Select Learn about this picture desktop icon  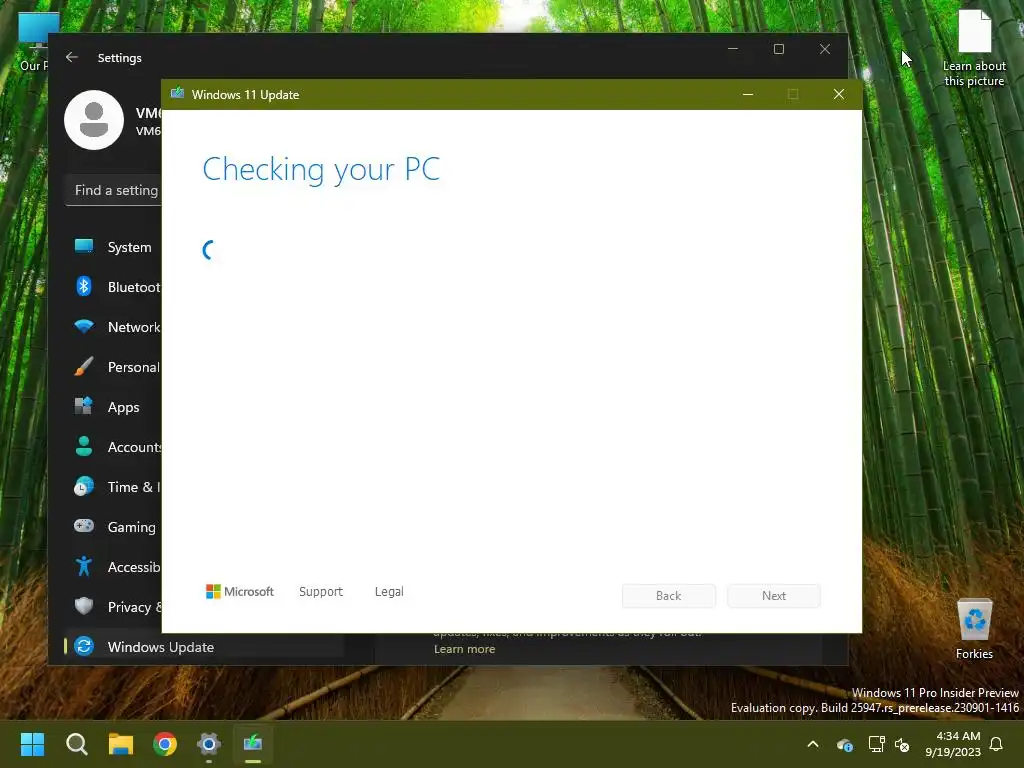coord(974,49)
